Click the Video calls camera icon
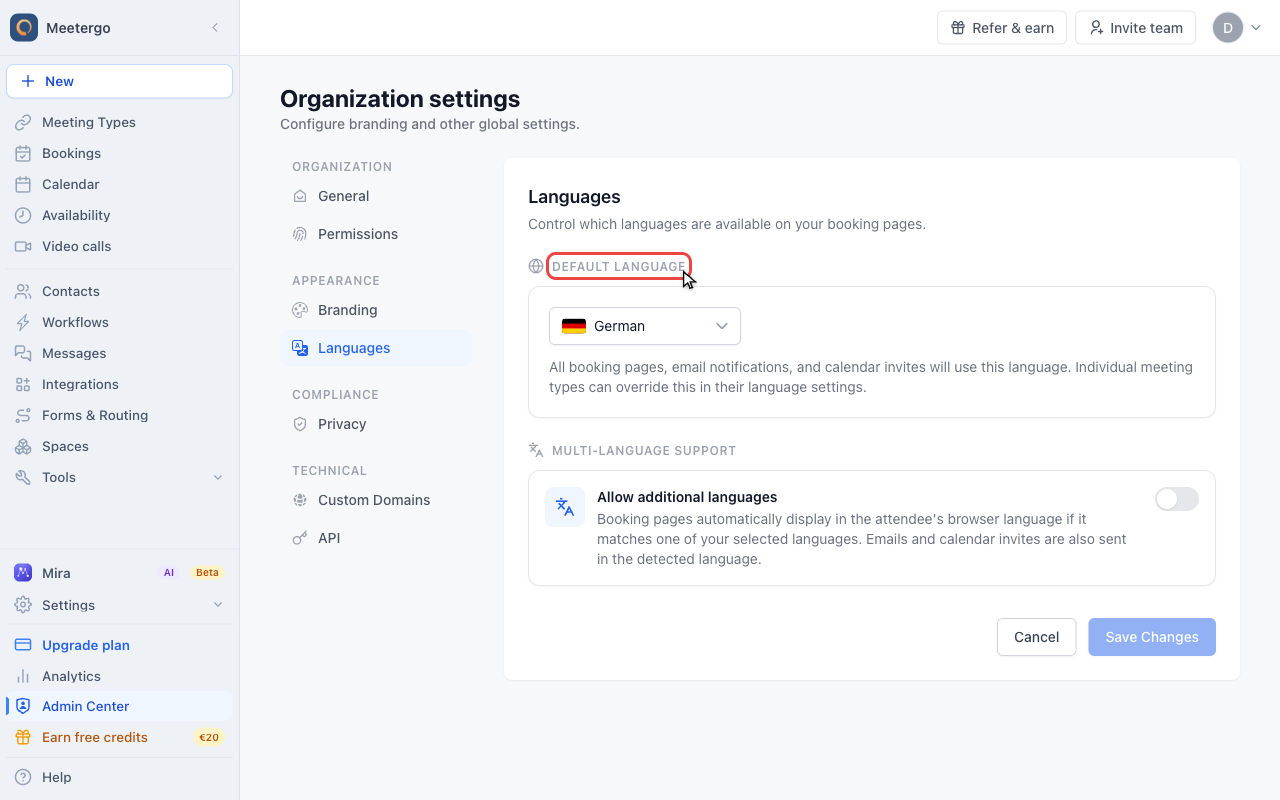Viewport: 1280px width, 800px height. pos(23,246)
